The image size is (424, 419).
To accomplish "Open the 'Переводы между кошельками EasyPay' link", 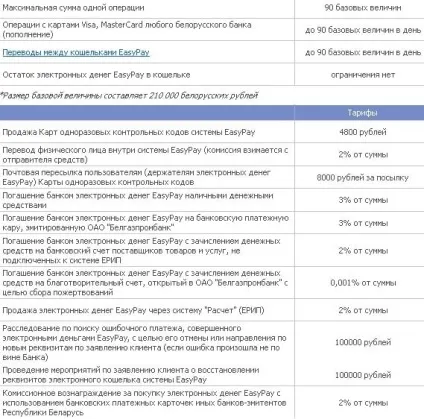I will tap(76, 52).
